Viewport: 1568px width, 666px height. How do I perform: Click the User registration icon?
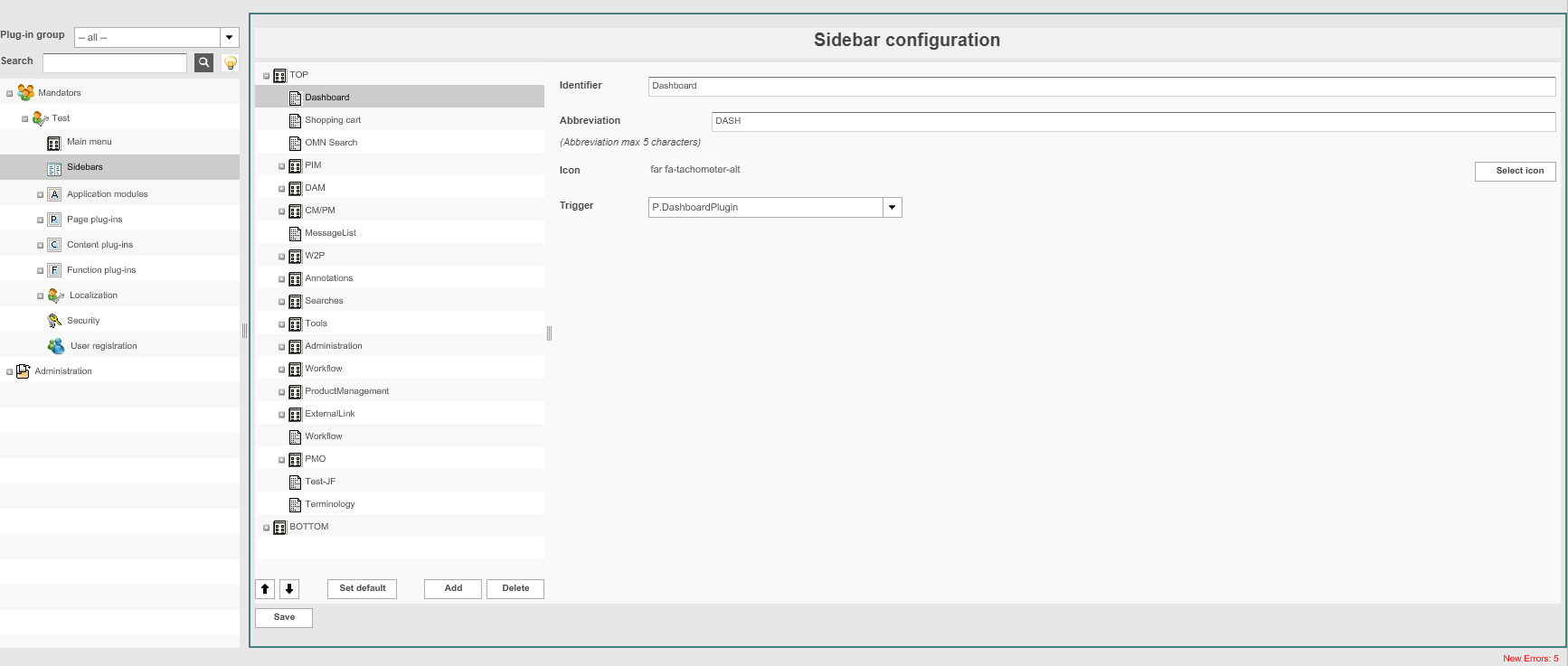[x=56, y=346]
